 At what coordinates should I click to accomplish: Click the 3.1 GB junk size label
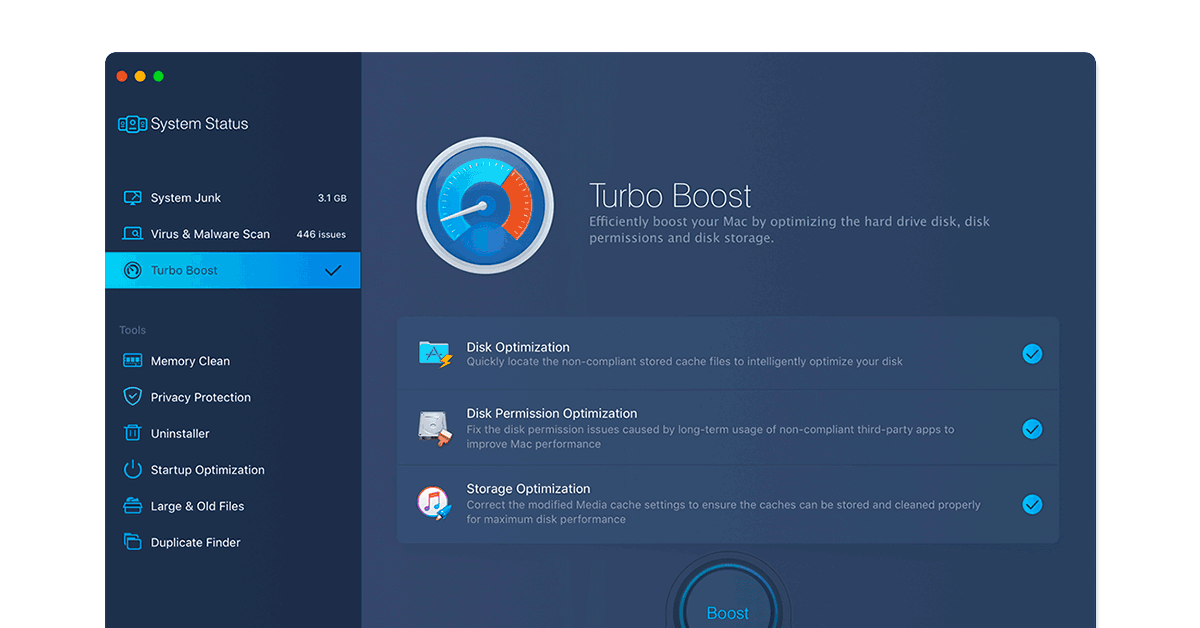click(x=332, y=198)
